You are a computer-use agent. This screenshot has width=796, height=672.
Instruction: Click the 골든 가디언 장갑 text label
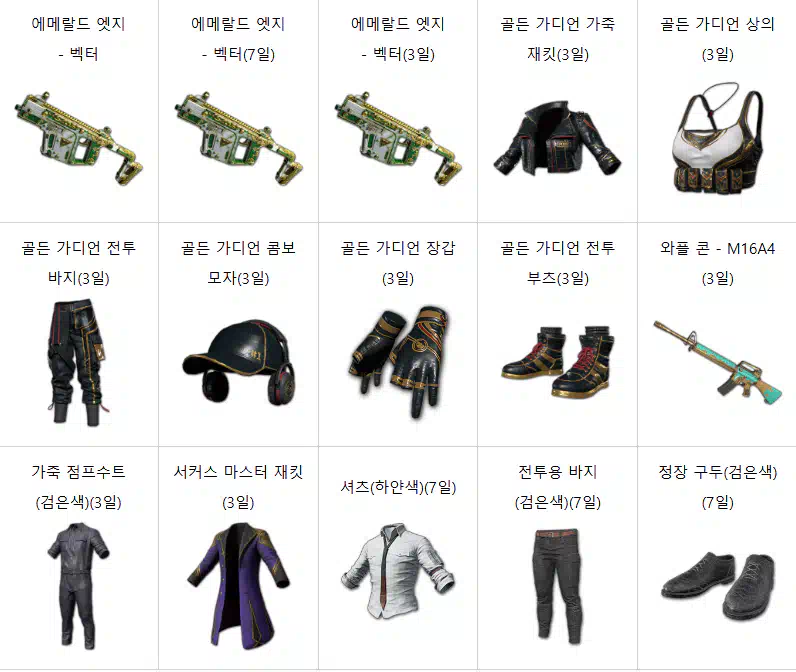398,248
